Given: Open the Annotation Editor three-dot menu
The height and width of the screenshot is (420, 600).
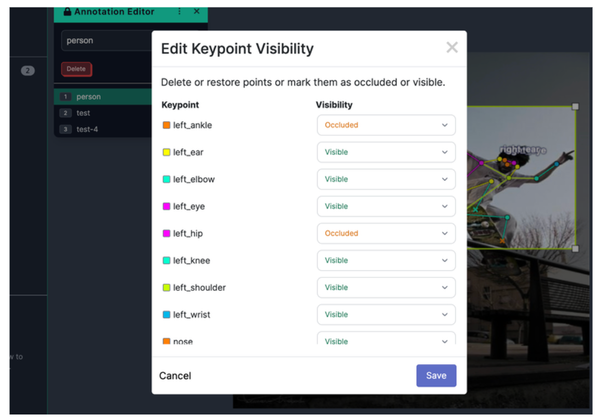Looking at the screenshot, I should (179, 12).
